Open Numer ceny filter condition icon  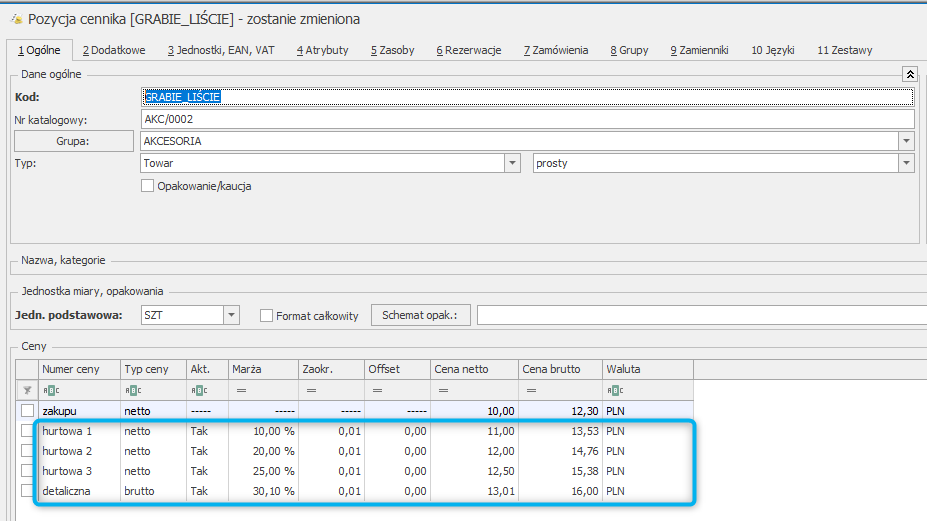tap(51, 390)
